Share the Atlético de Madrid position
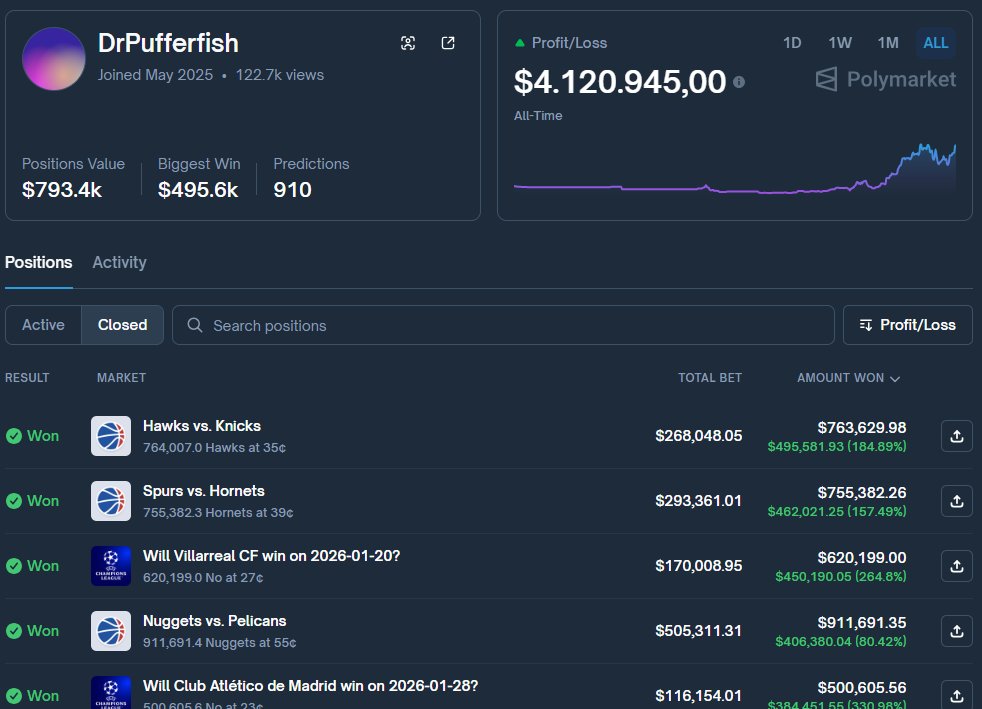This screenshot has height=709, width=982. 956,695
